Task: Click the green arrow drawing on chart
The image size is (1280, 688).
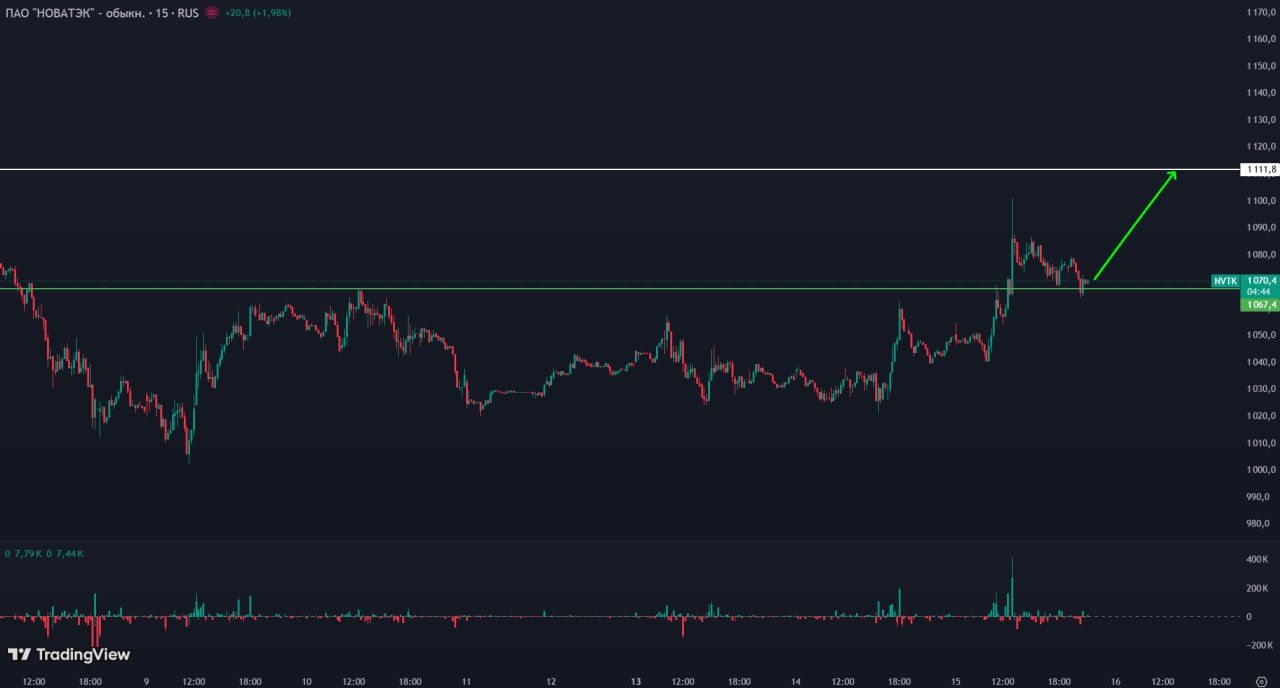Action: [x=1135, y=225]
